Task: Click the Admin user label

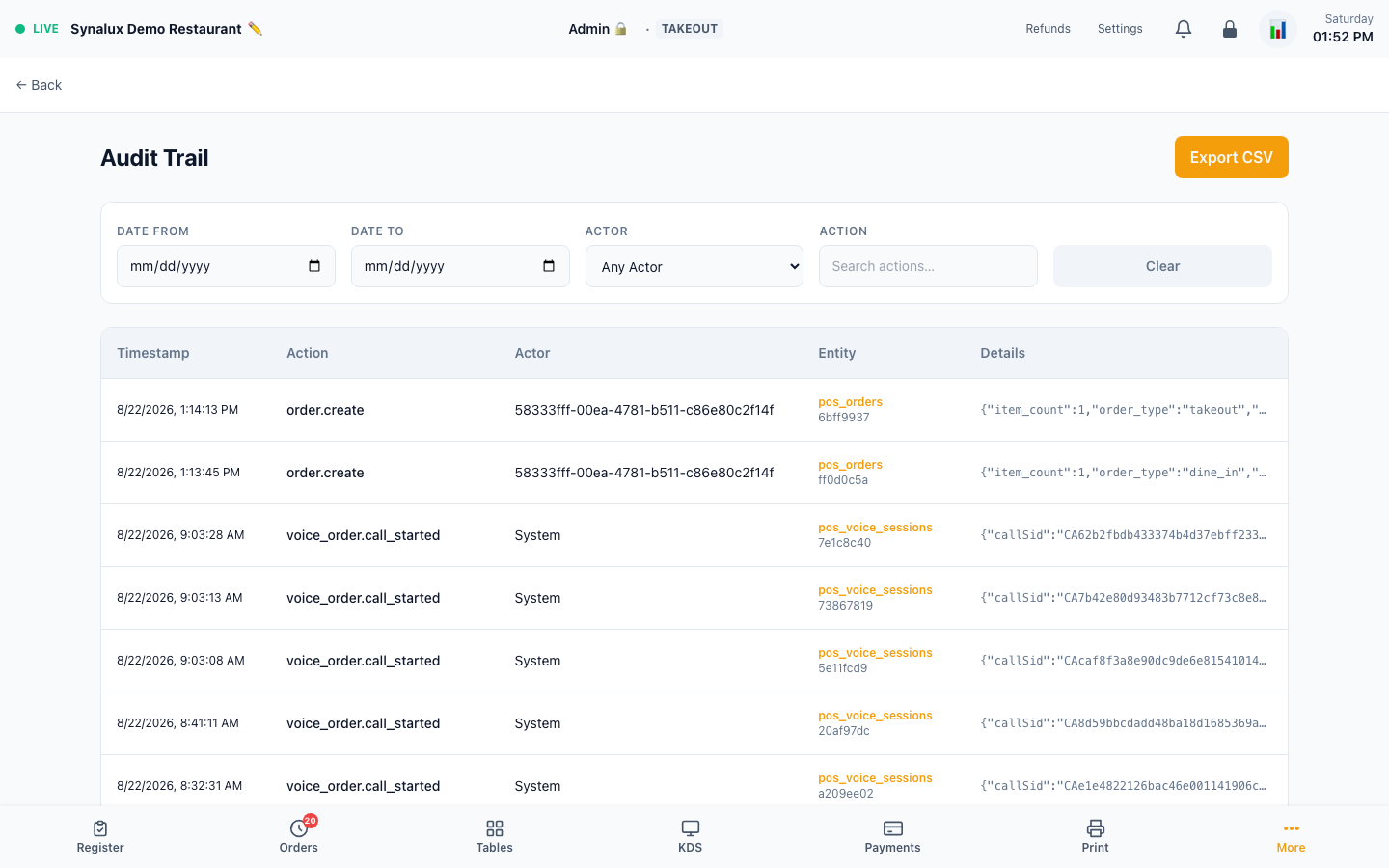Action: [597, 29]
